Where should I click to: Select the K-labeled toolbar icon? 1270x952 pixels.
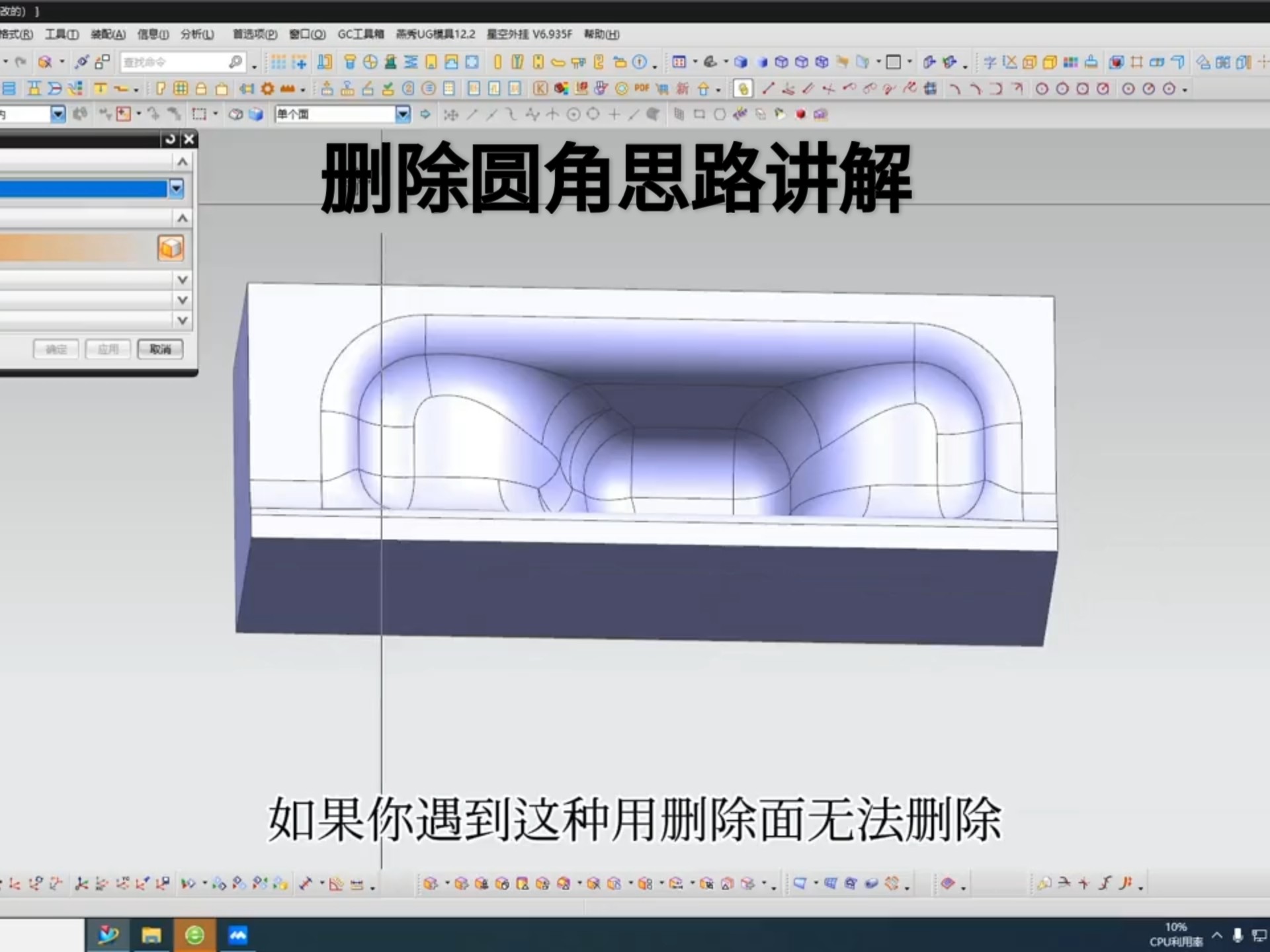[540, 87]
